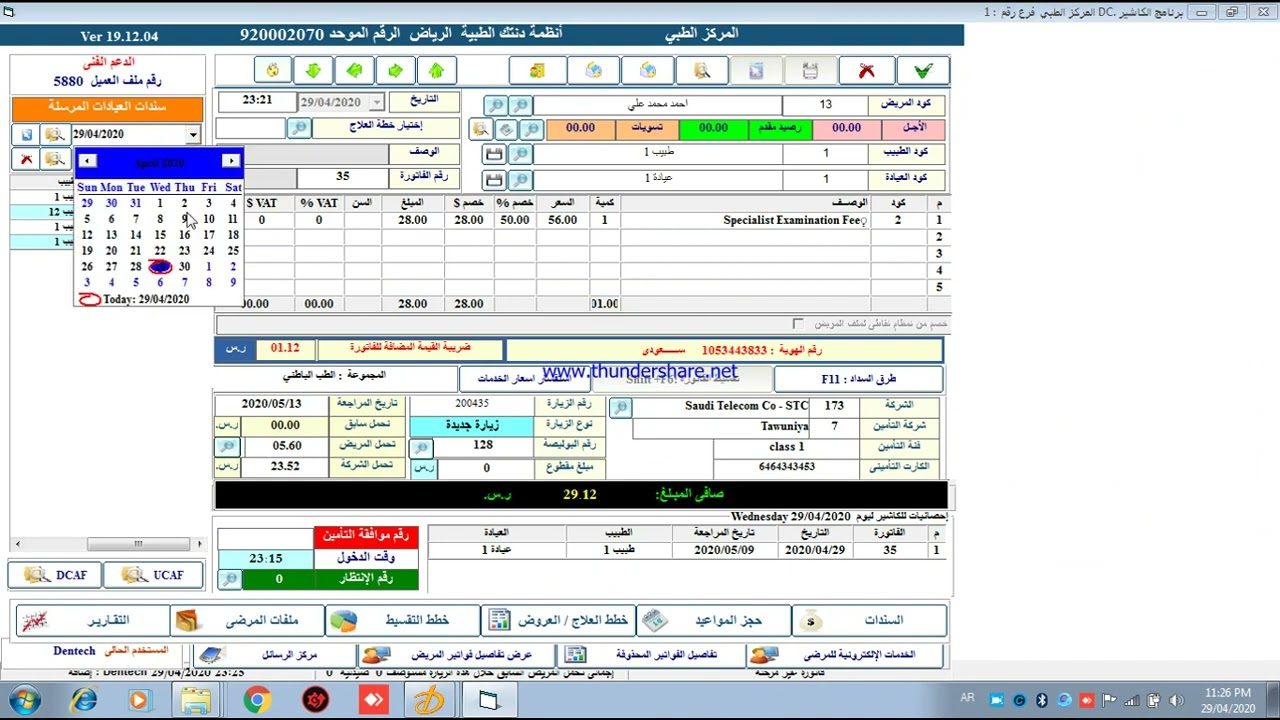
Task: Open the invoice date dropdown 29/04/2020
Action: (377, 103)
